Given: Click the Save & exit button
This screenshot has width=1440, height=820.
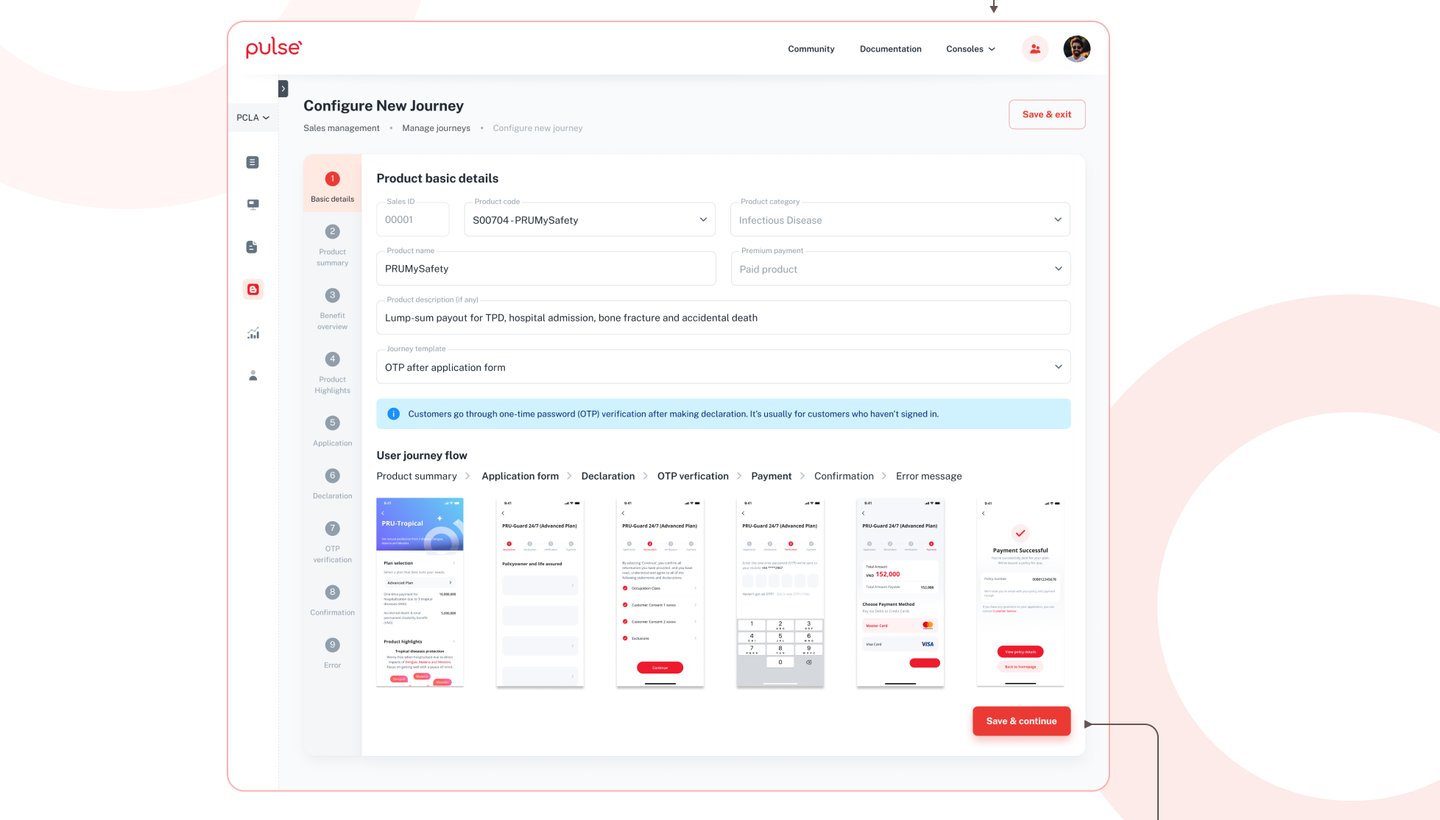Looking at the screenshot, I should pos(1047,114).
